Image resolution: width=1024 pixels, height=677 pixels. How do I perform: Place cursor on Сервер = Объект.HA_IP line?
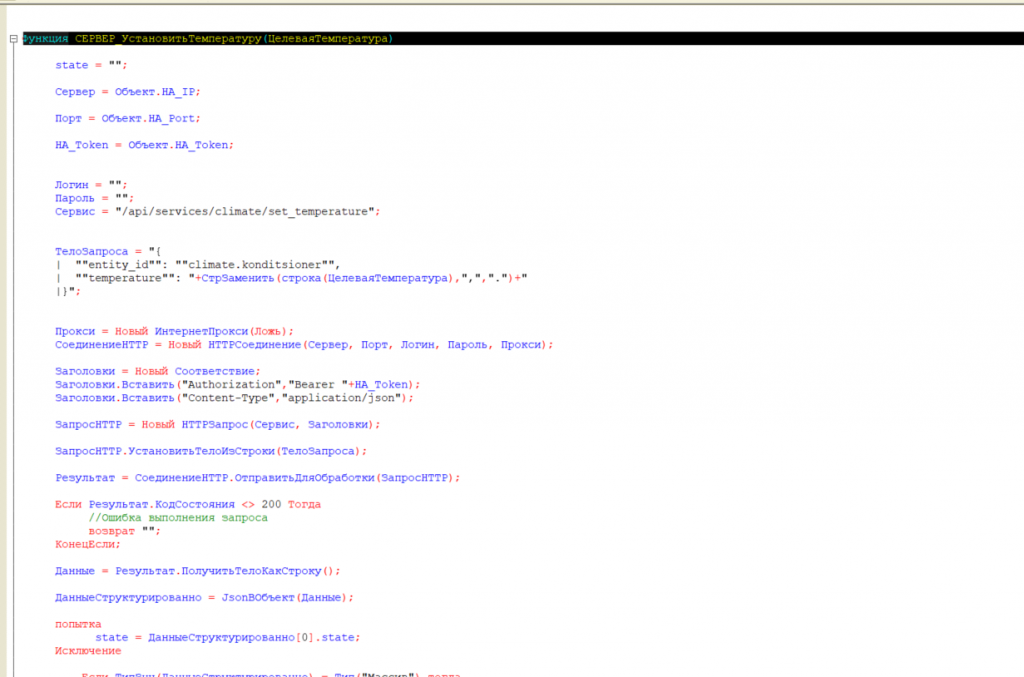127,92
